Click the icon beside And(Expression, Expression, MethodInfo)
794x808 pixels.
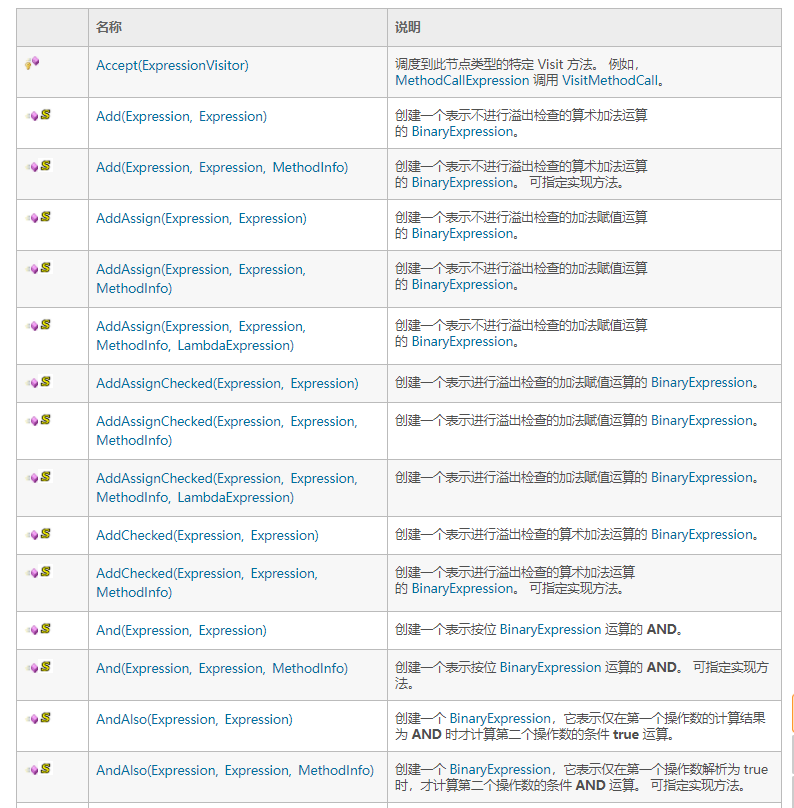coord(39,667)
